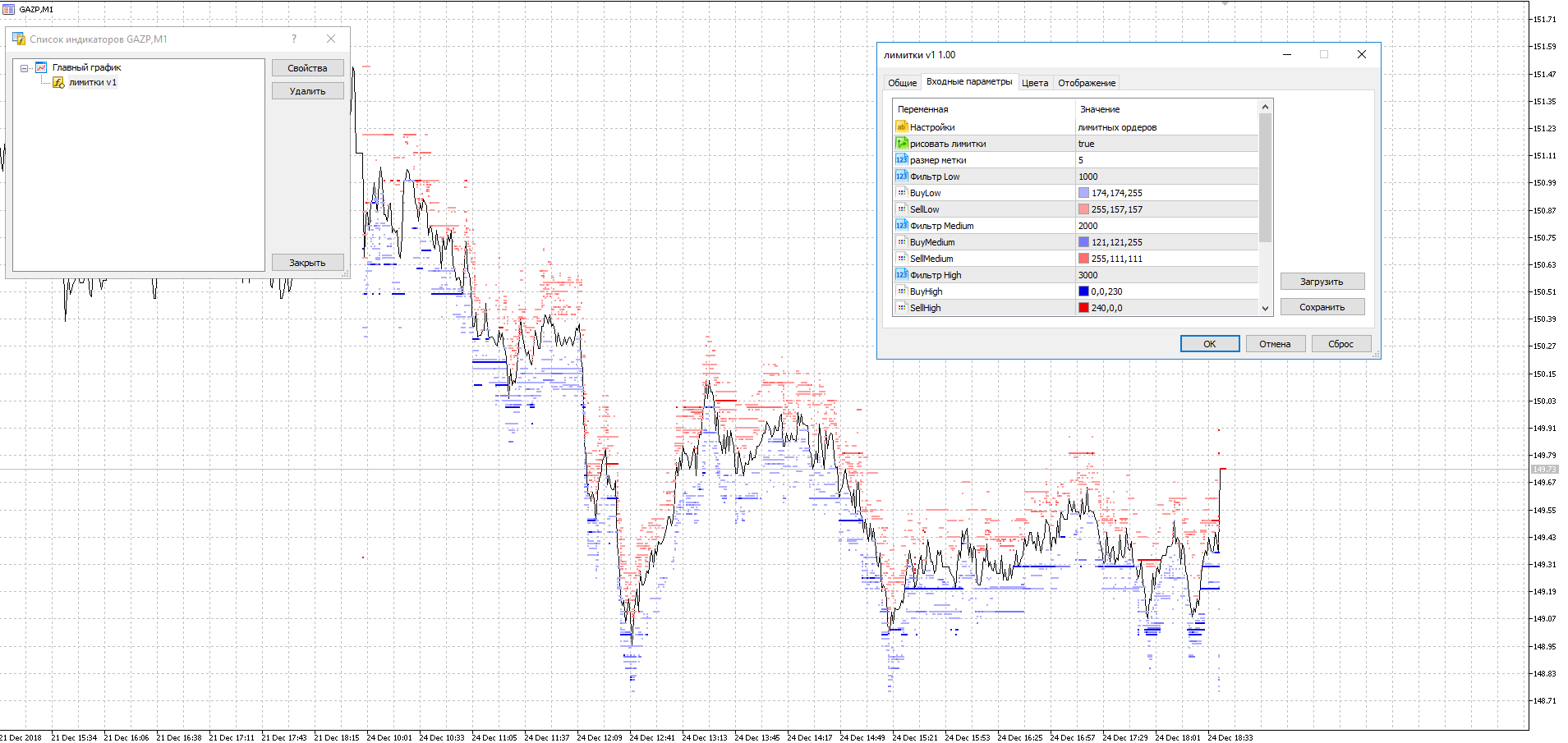The width and height of the screenshot is (1568, 743).
Task: Click the Фильтр Medium integer icon
Action: point(901,226)
